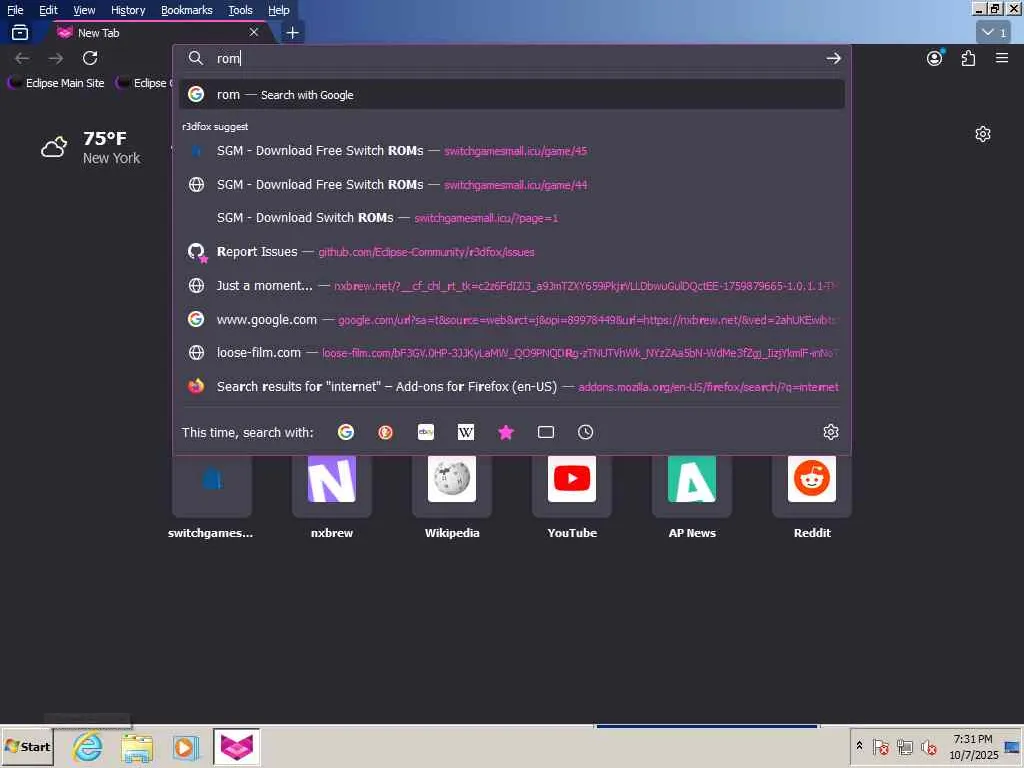Screen dimensions: 1024x768
Task: Open the Tools menu
Action: point(240,10)
